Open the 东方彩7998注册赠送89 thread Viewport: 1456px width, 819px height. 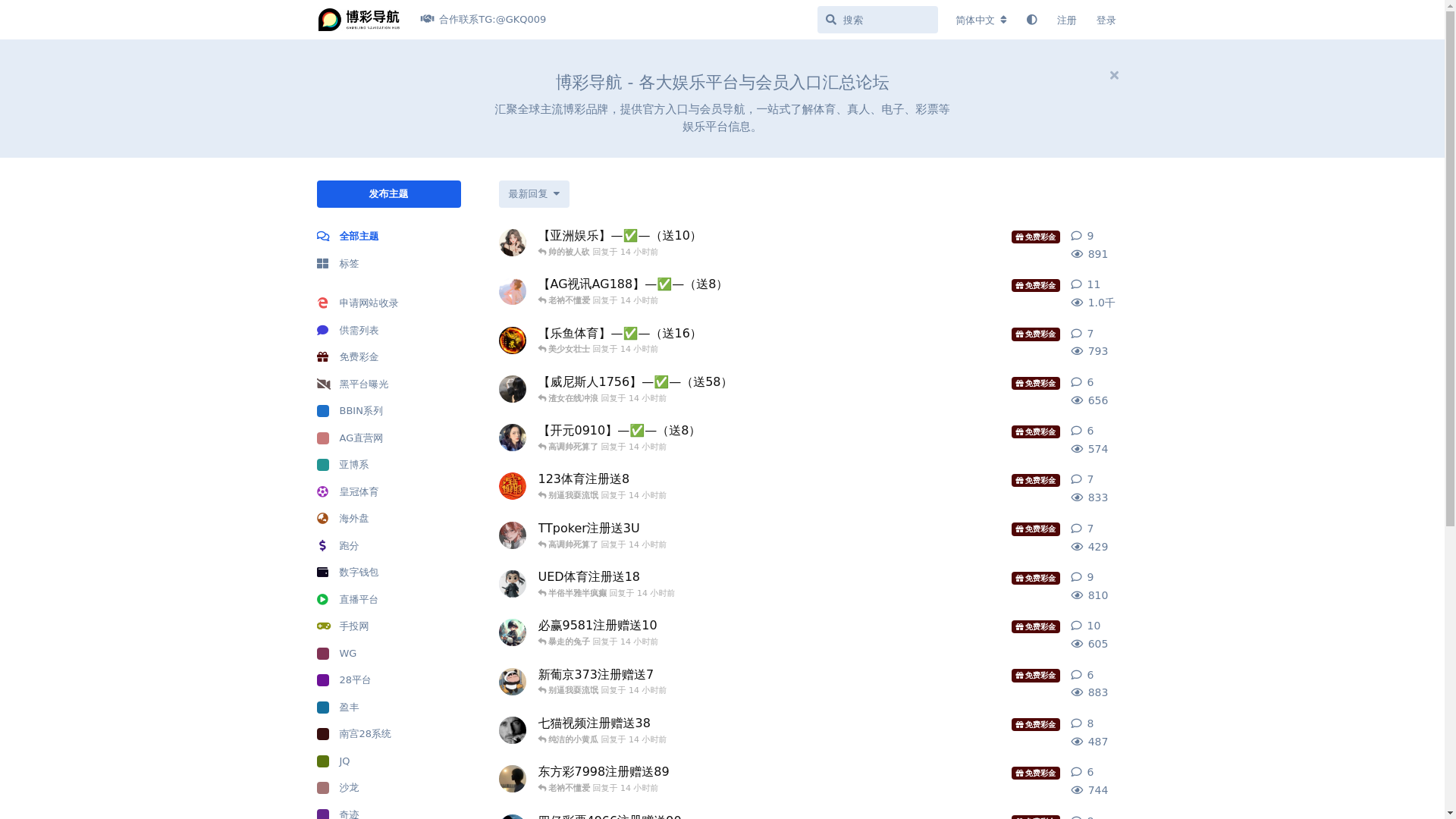coord(604,772)
